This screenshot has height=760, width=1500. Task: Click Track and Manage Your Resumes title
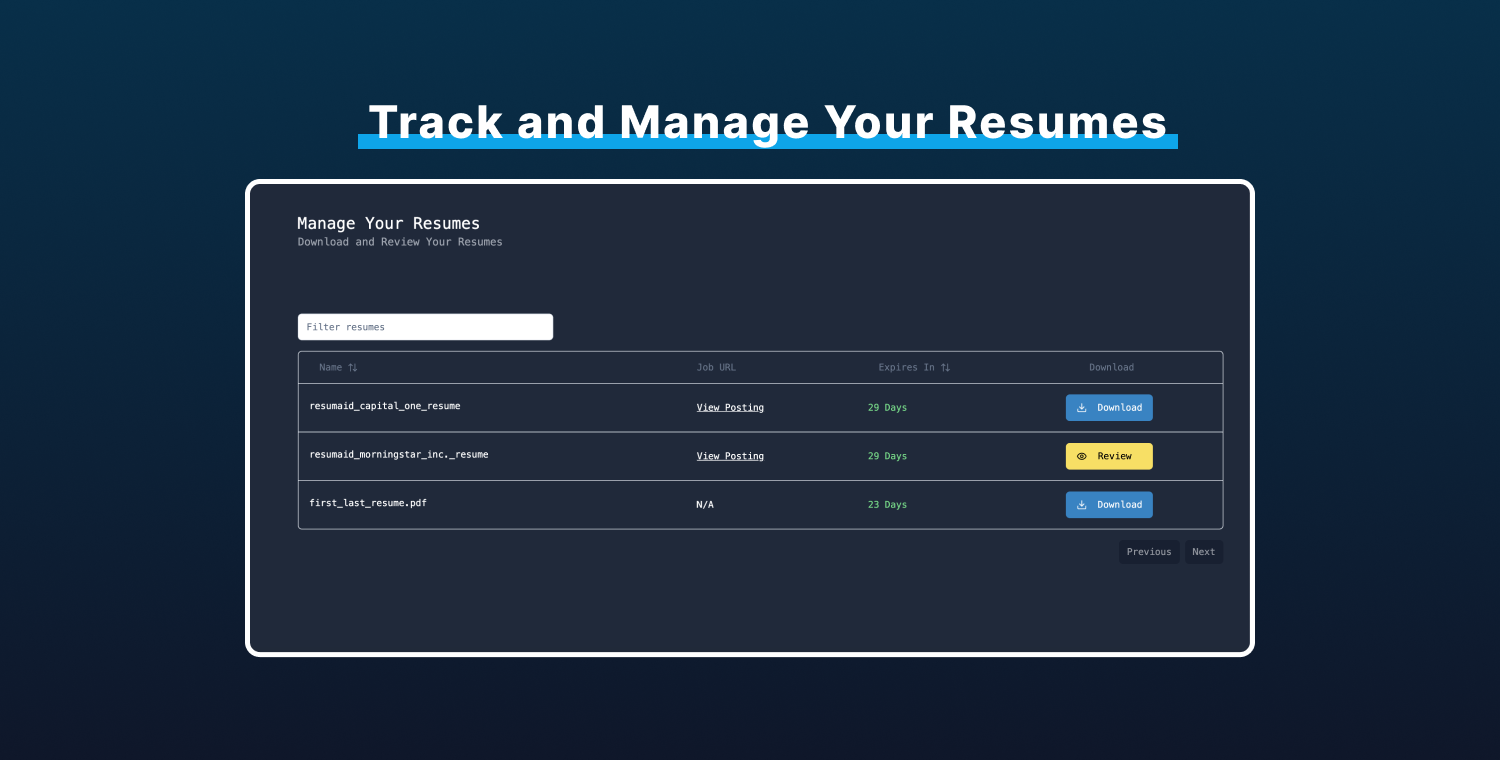click(x=768, y=122)
